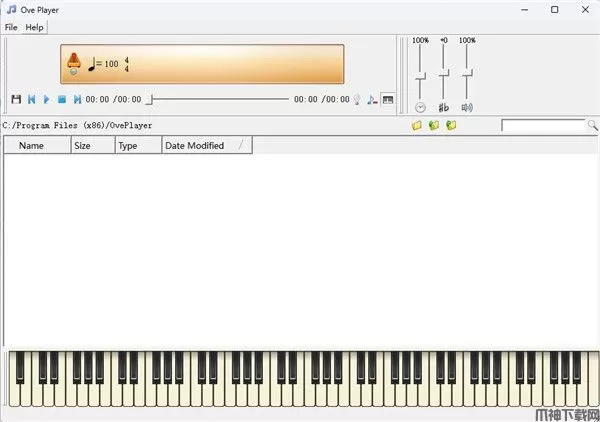Click the rightmost green folder icon

451,125
